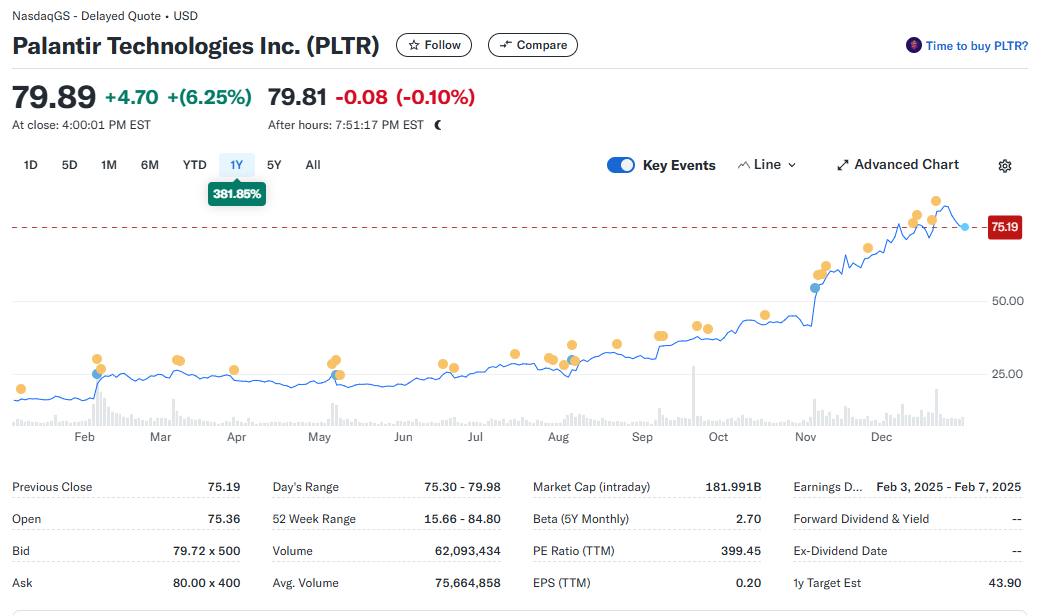Click the 381.85% return badge

coord(237,194)
